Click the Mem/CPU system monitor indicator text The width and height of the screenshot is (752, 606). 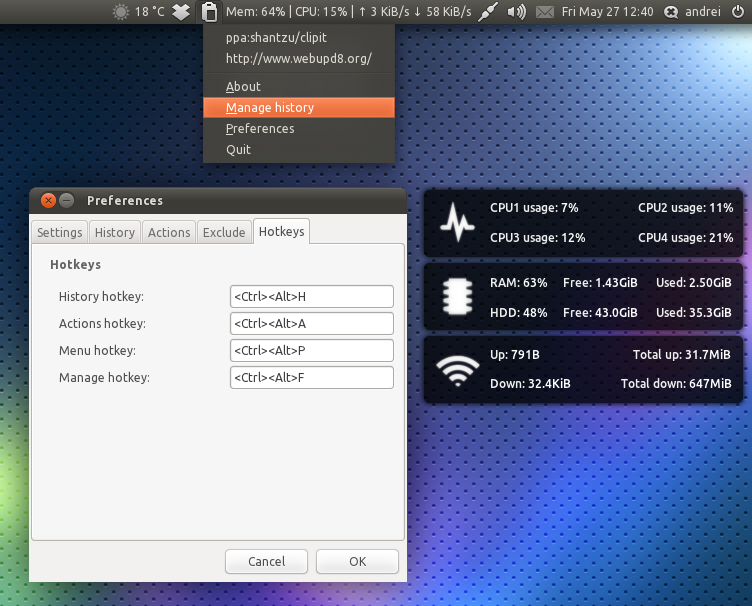pos(349,12)
